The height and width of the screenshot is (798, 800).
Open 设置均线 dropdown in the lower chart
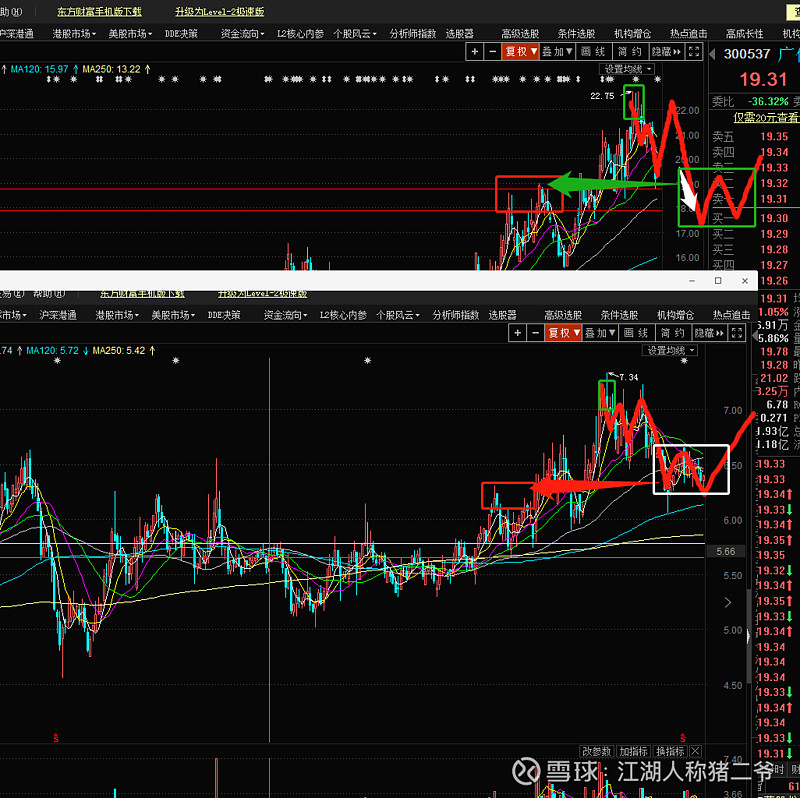pos(670,350)
